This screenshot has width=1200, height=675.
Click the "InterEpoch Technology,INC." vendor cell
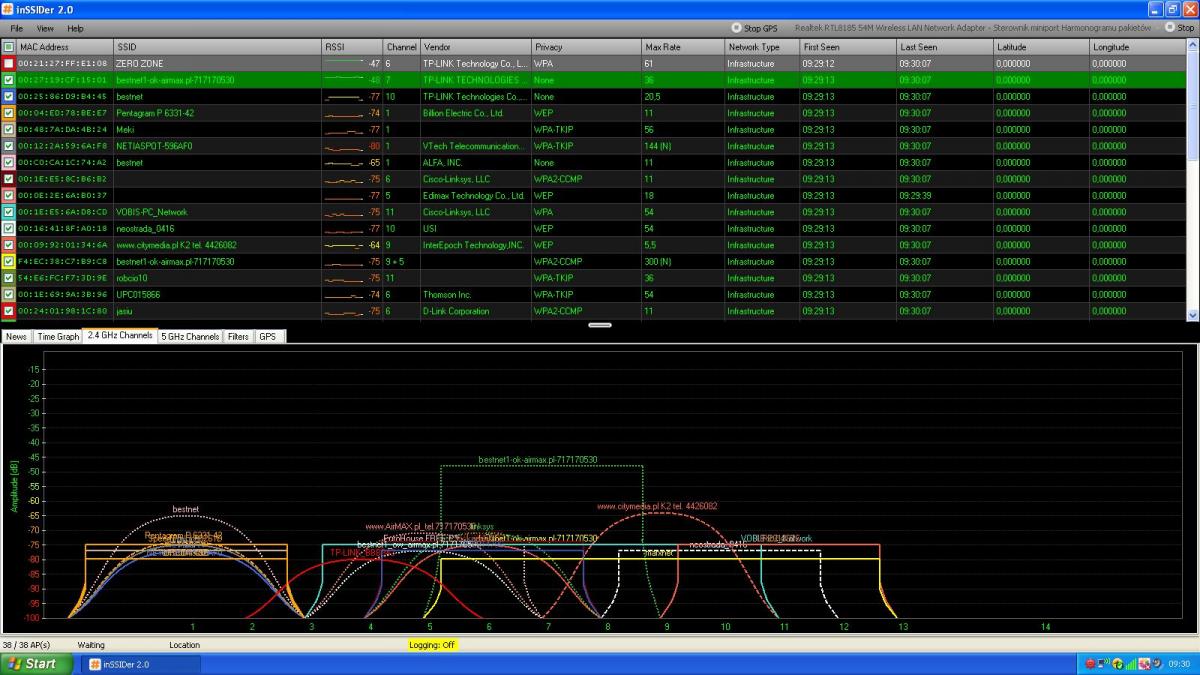(474, 245)
